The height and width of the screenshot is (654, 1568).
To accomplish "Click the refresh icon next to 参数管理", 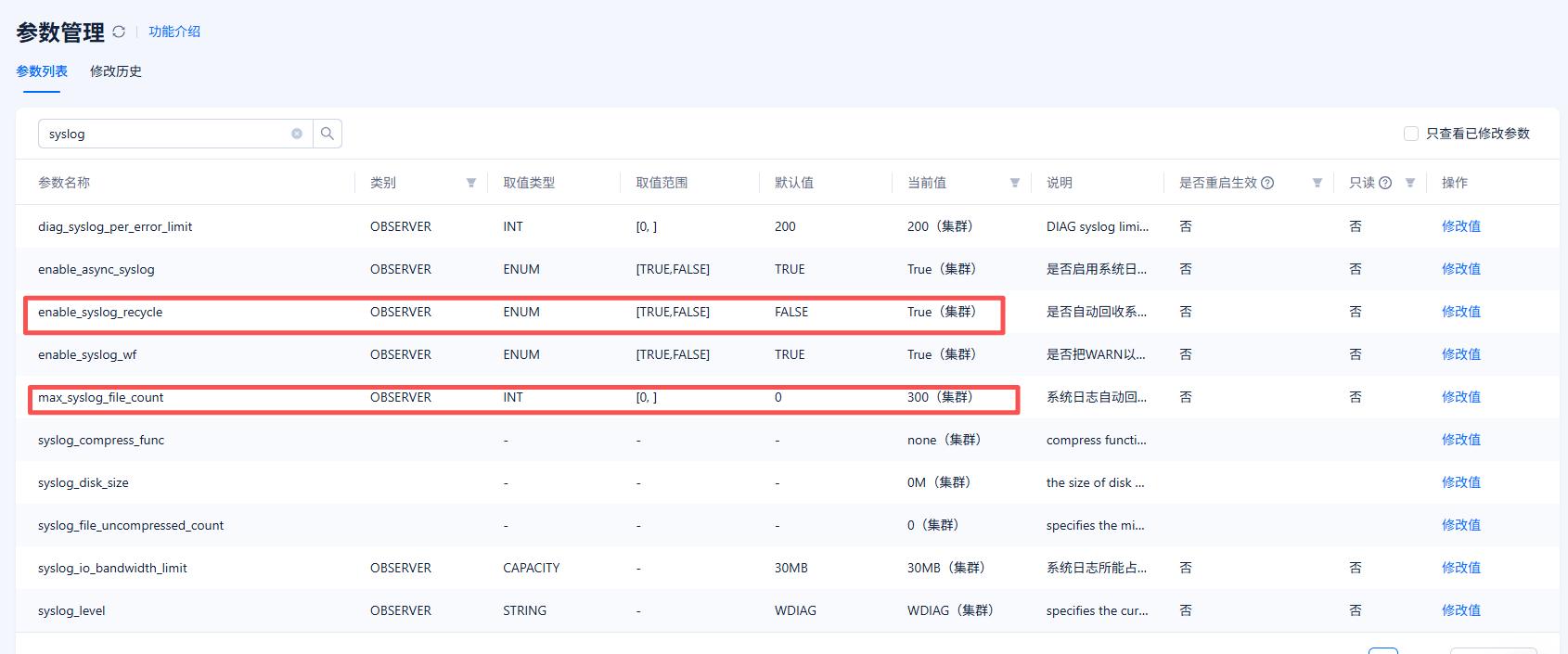I will pos(119,32).
